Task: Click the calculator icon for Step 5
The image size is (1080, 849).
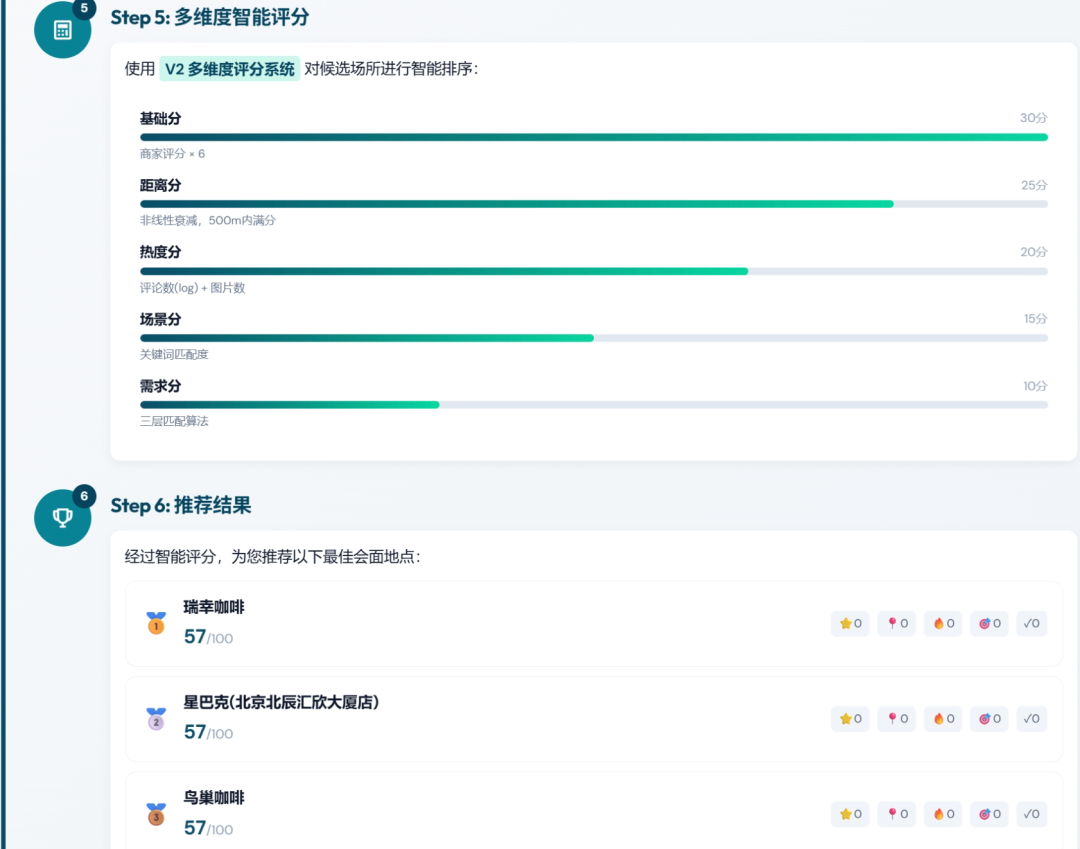Action: 62,30
